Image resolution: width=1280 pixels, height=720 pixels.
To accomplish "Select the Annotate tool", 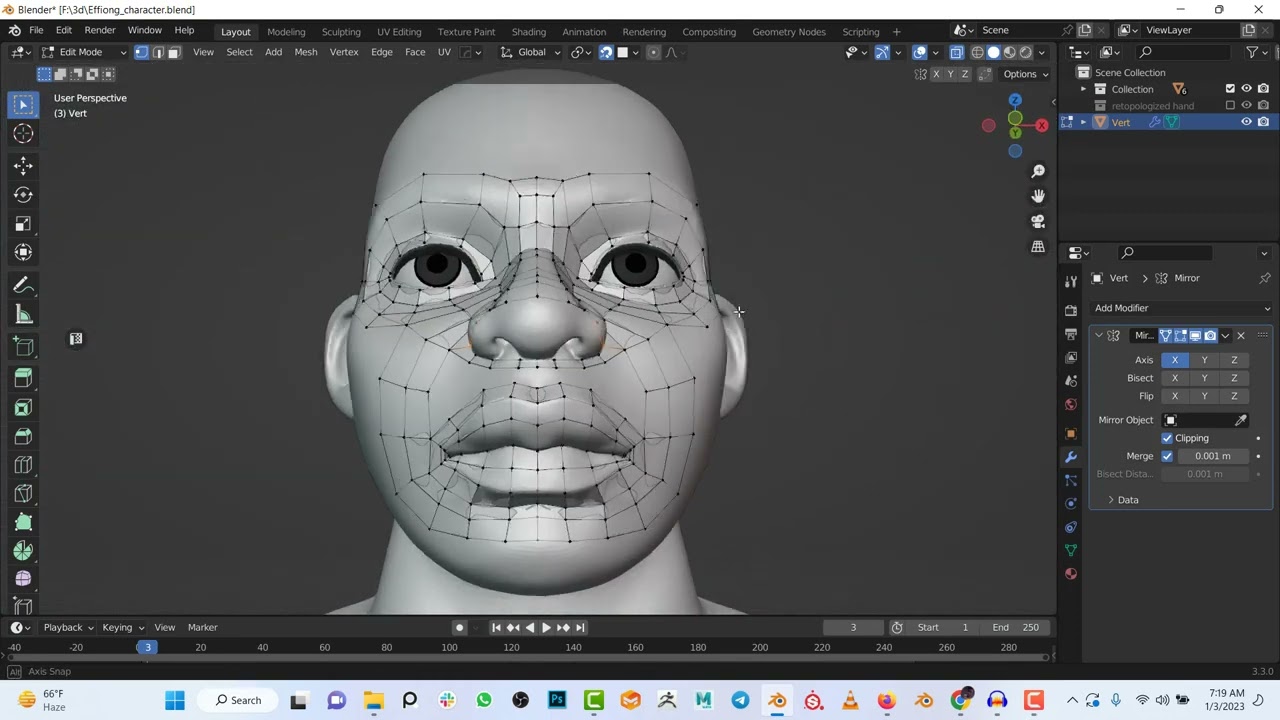I will click(23, 286).
